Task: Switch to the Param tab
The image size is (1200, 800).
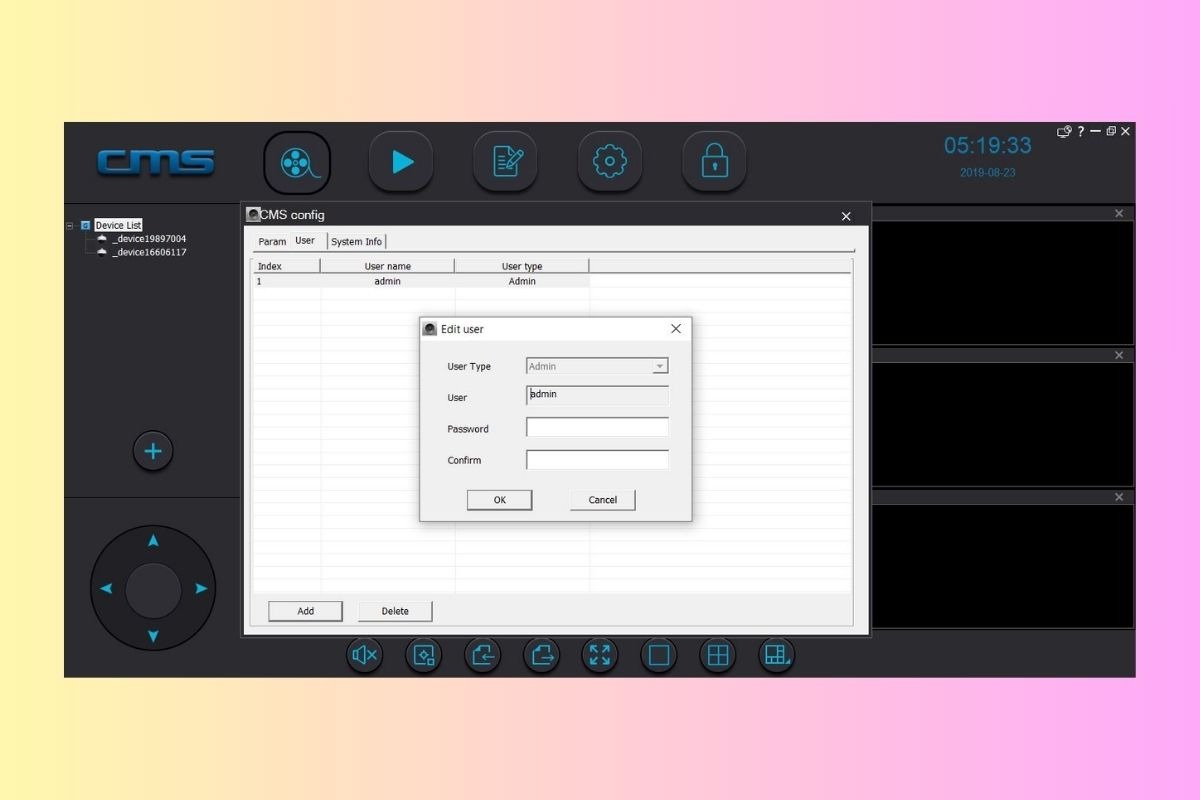Action: (x=272, y=242)
